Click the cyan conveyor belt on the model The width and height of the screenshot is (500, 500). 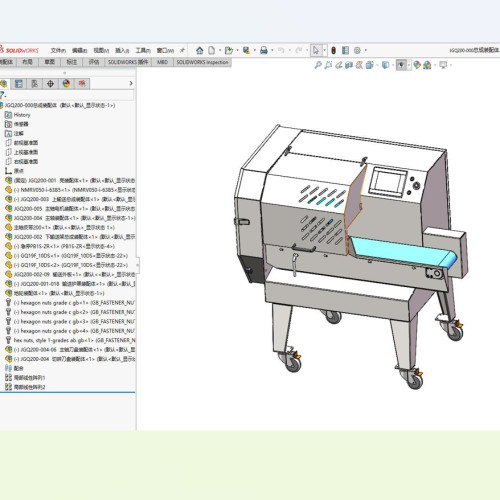point(402,252)
